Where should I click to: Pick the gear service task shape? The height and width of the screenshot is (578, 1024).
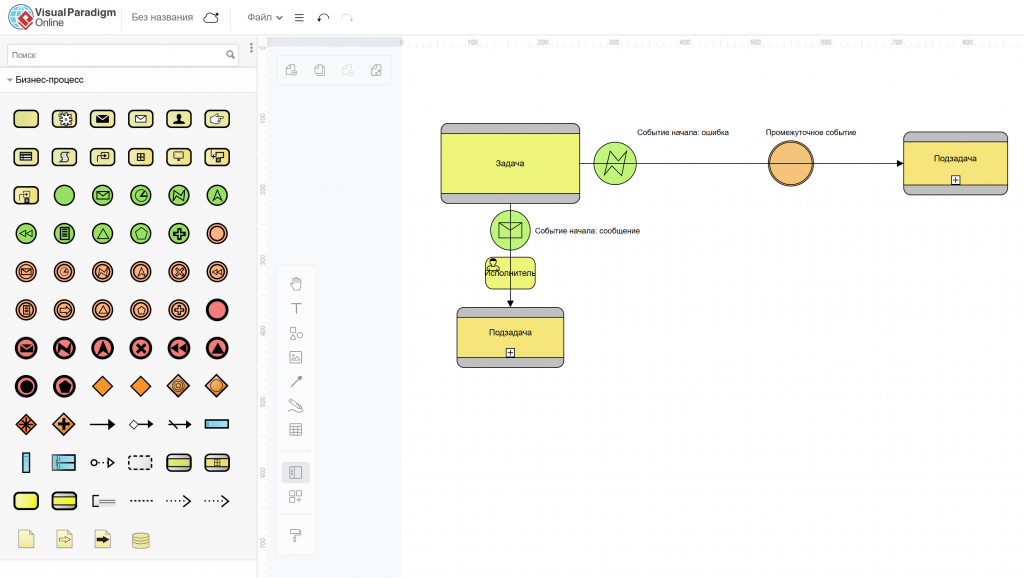64,119
